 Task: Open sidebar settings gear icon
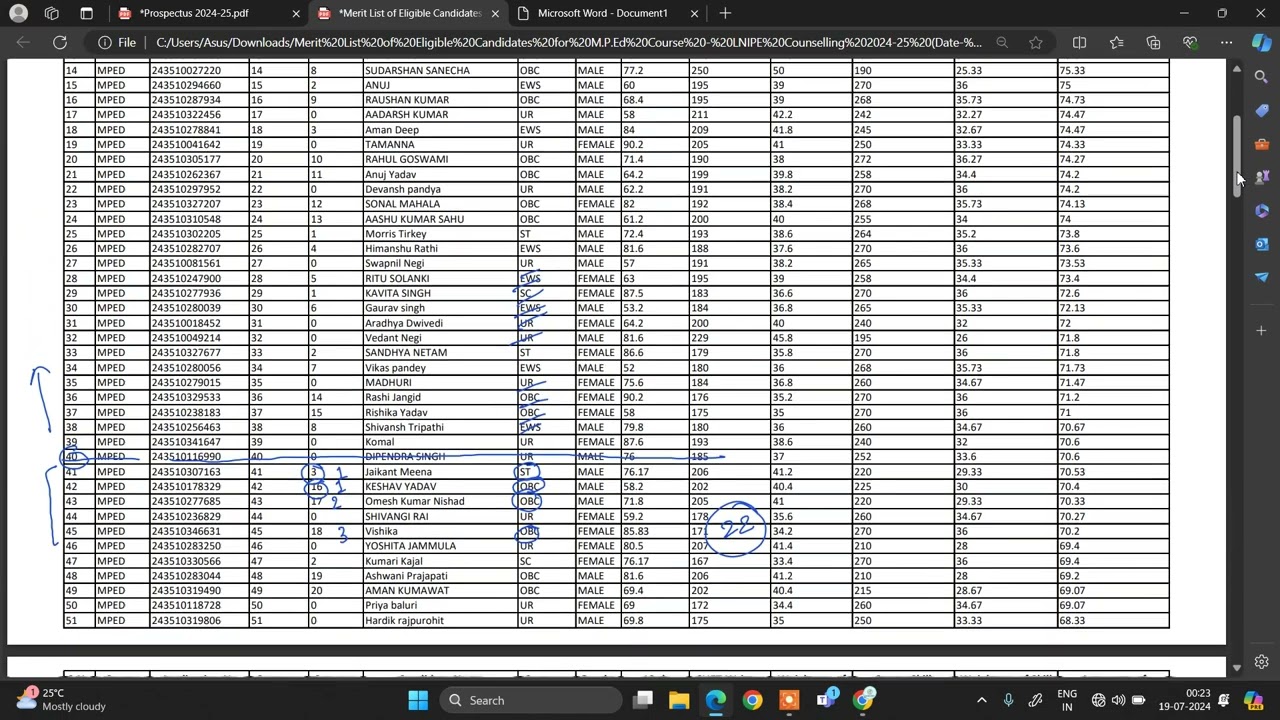[1261, 662]
